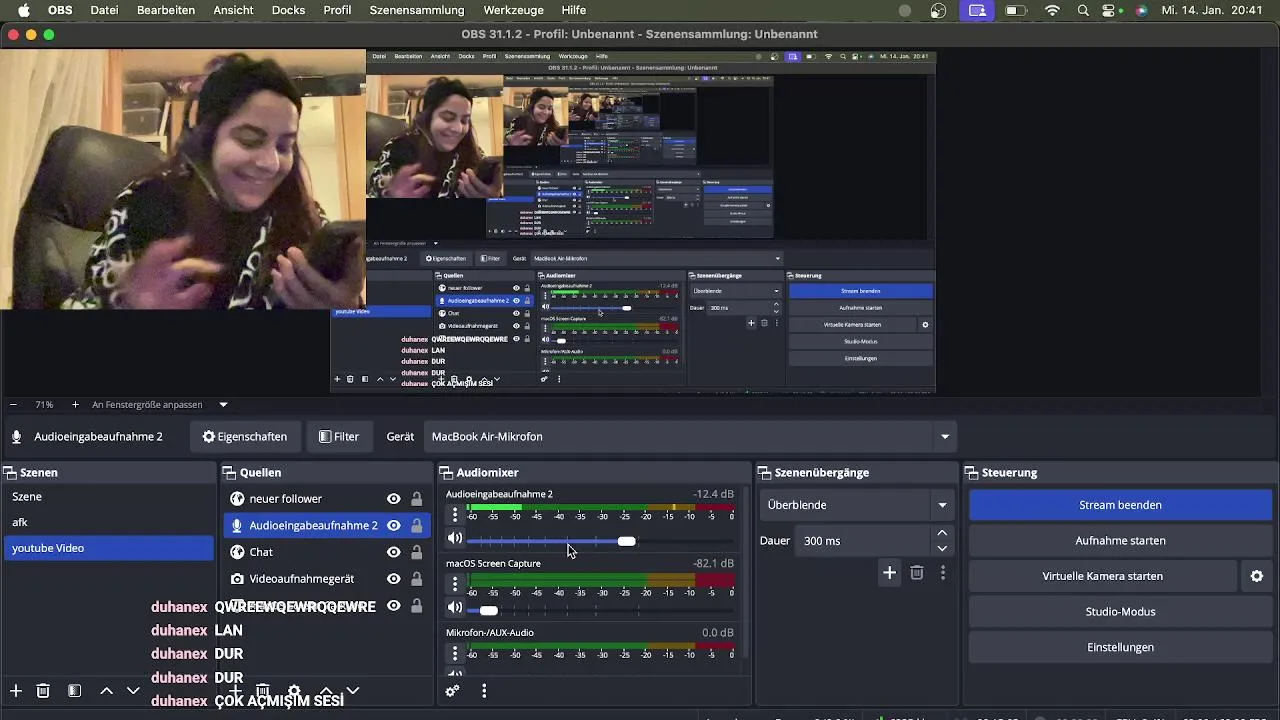1280x720 pixels.
Task: Select the Szene scene
Action: pos(108,496)
